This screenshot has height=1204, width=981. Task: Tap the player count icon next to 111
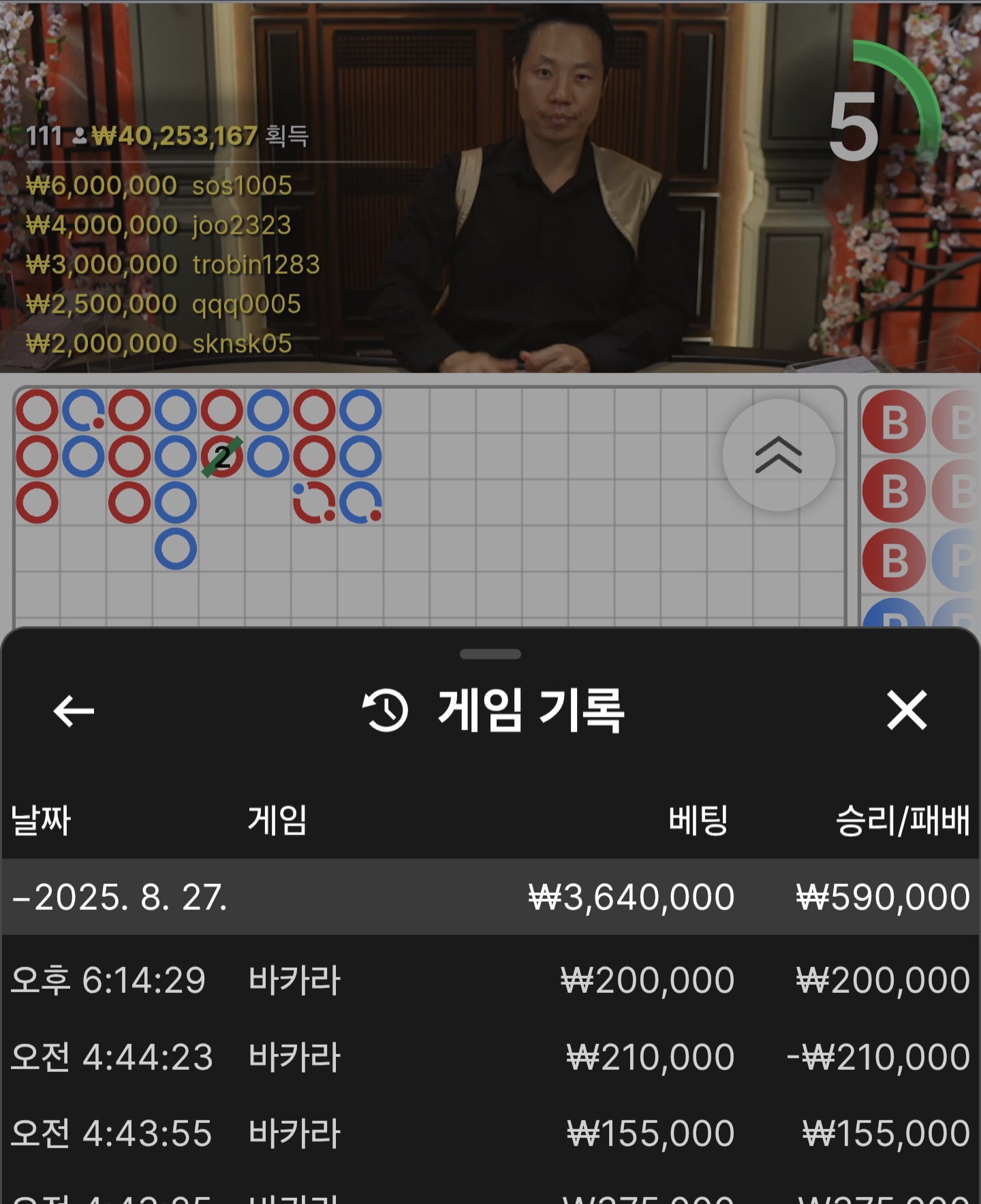(79, 136)
